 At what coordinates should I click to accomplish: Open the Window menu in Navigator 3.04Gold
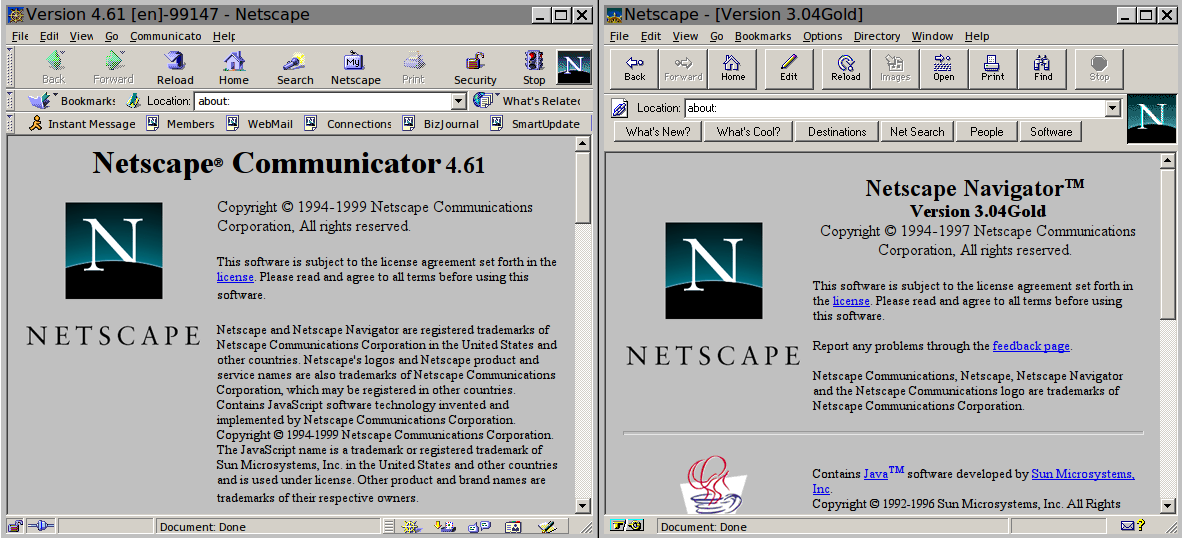932,36
